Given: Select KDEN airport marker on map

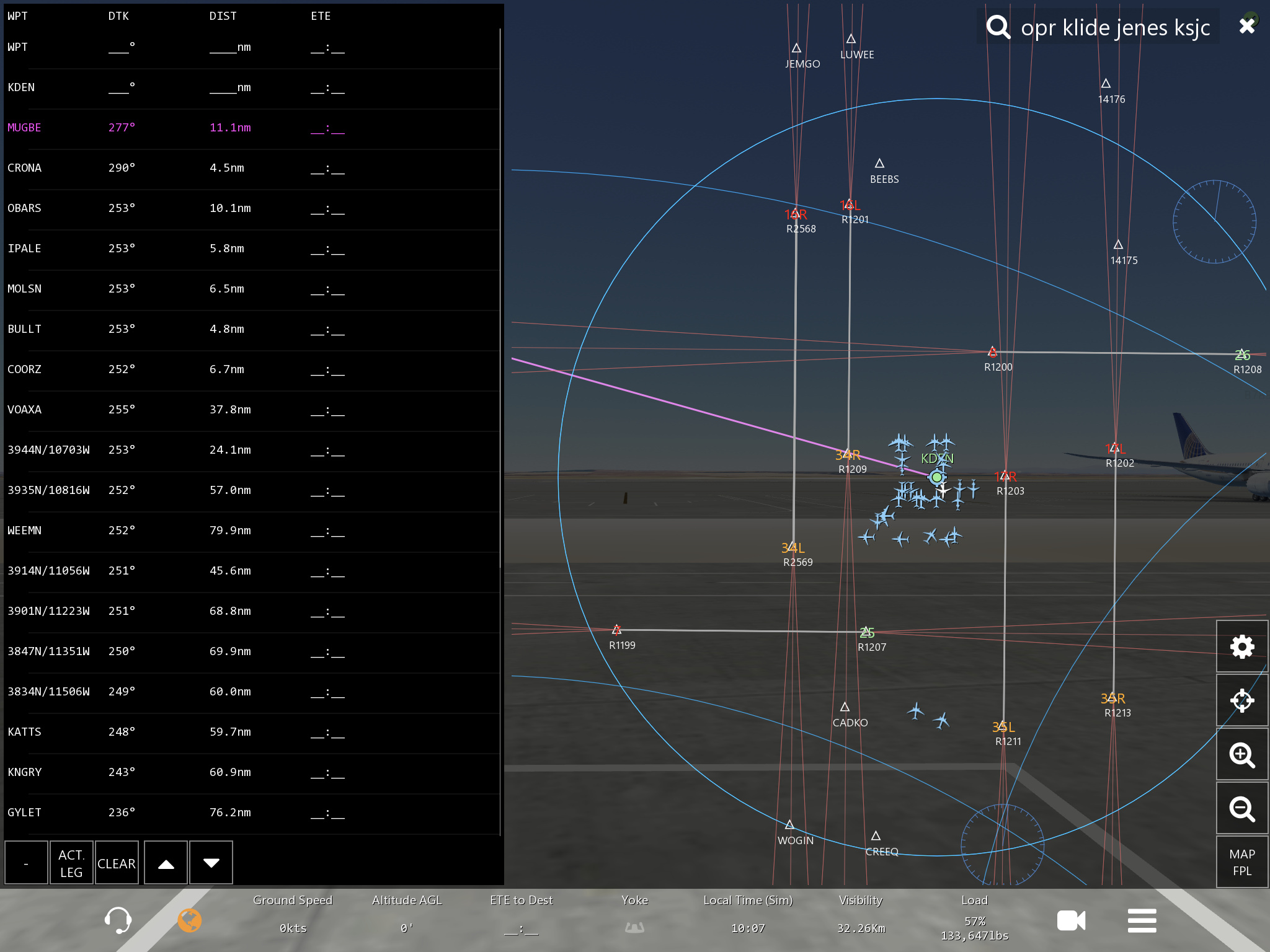Looking at the screenshot, I should click(936, 477).
